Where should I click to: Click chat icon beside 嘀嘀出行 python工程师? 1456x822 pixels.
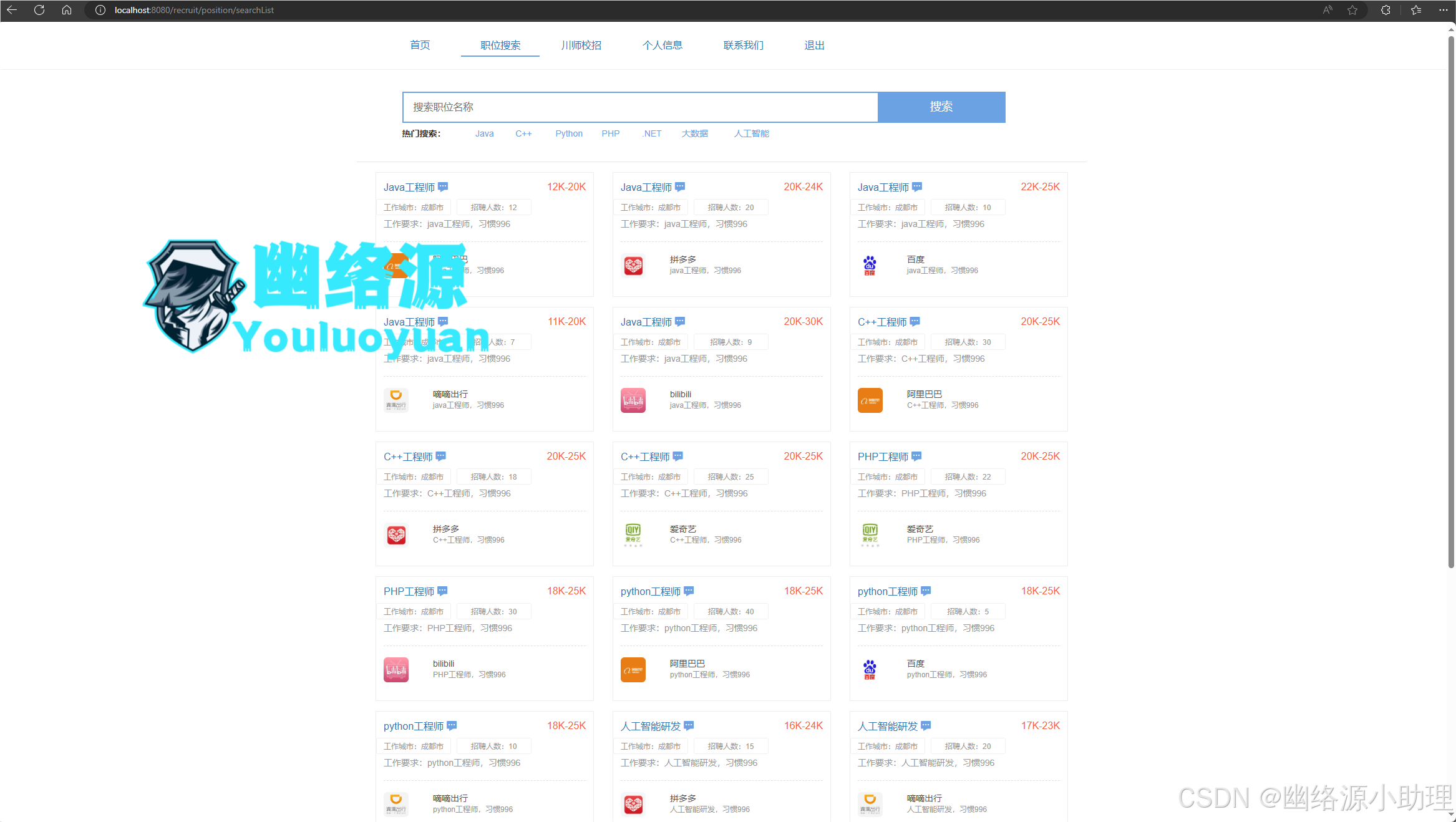click(452, 725)
